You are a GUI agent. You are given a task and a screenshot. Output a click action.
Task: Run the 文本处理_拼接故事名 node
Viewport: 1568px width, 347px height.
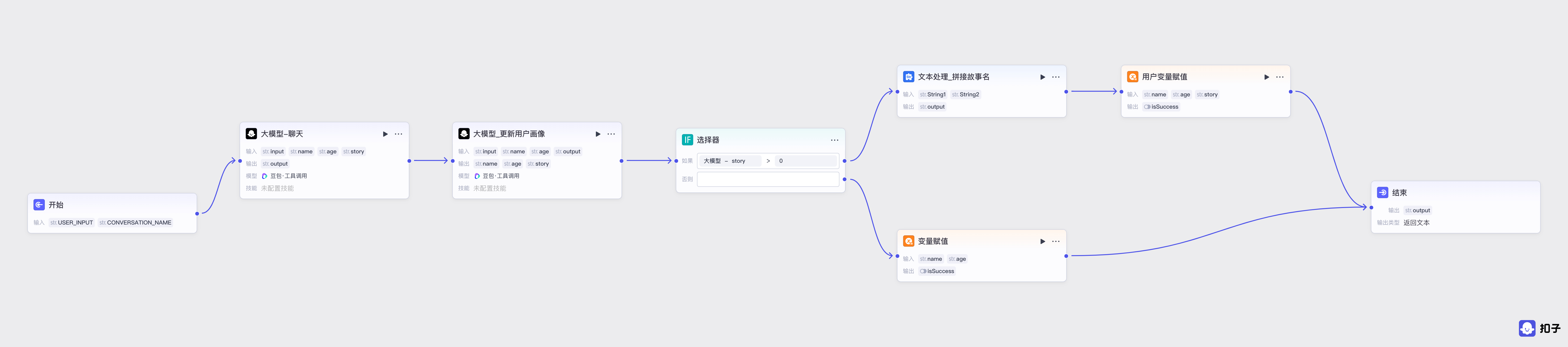pos(1042,77)
